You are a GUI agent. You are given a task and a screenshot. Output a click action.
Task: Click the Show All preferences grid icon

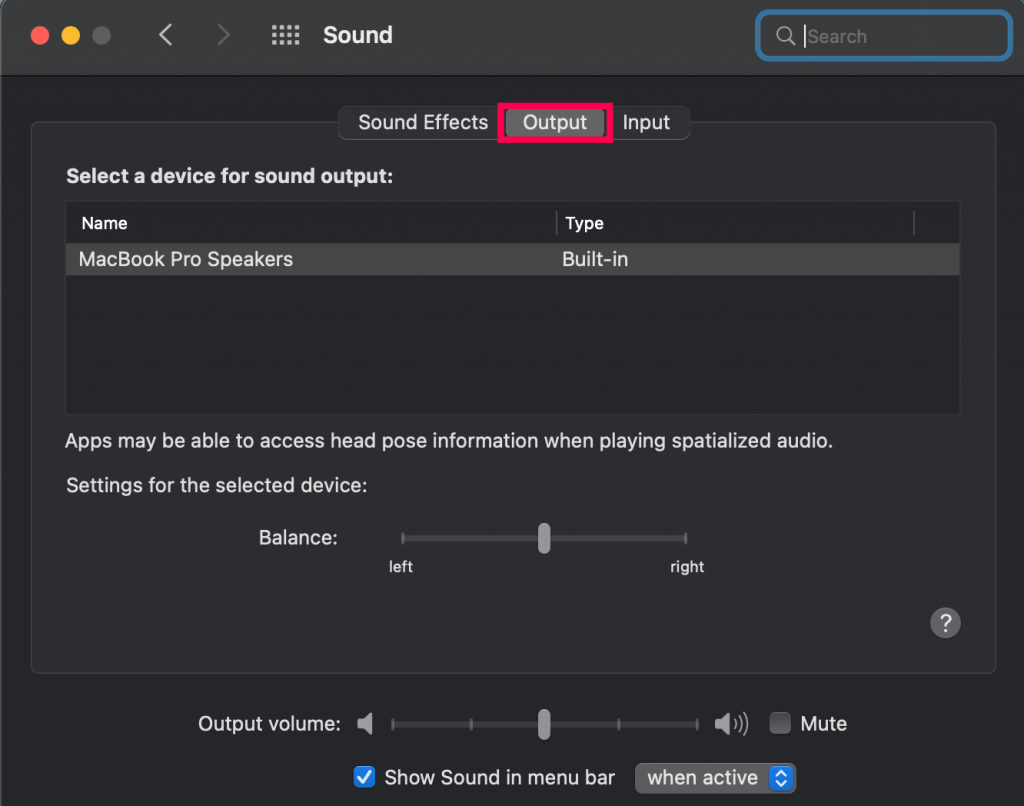point(285,35)
